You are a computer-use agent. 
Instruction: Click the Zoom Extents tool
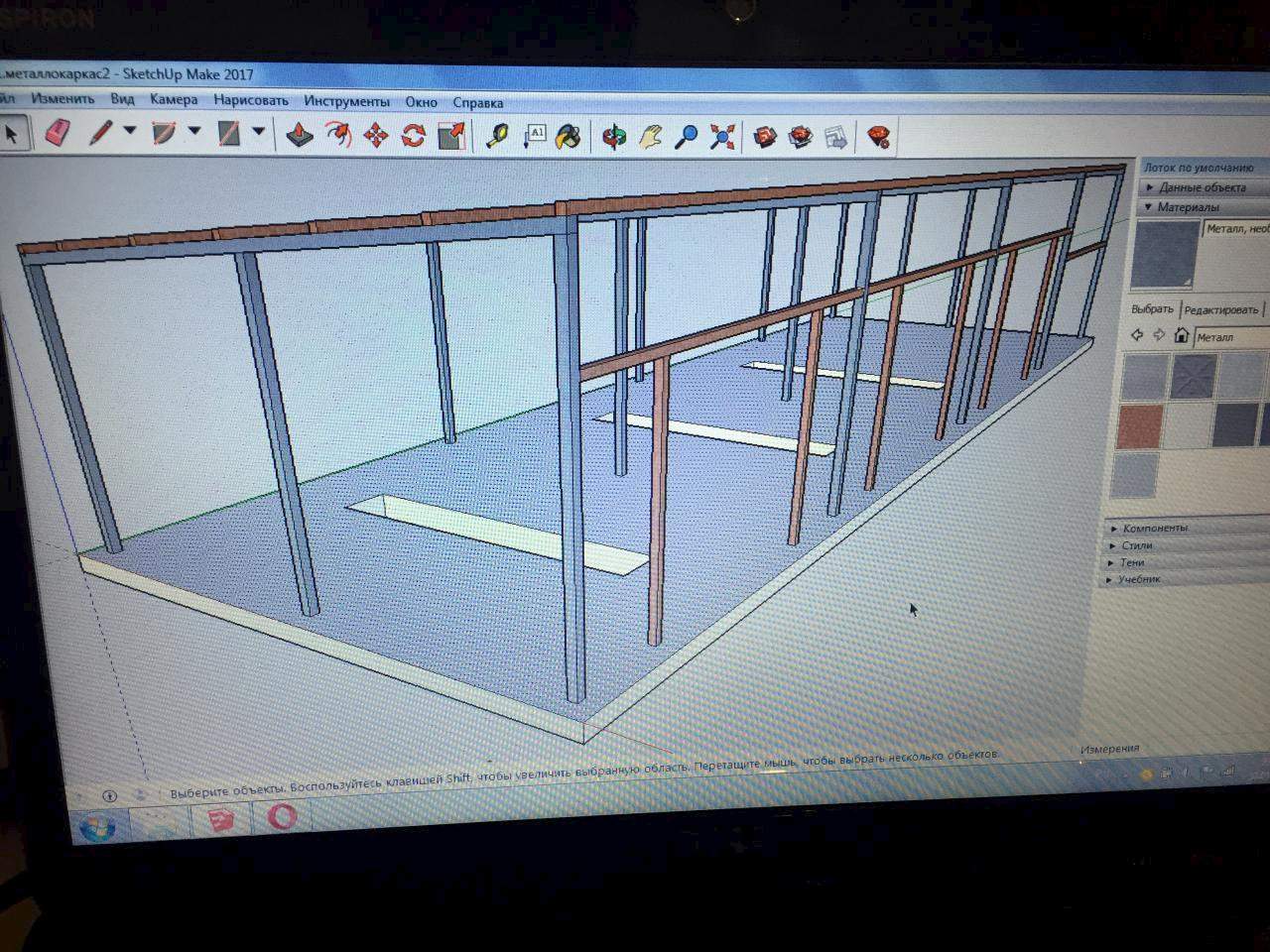722,136
